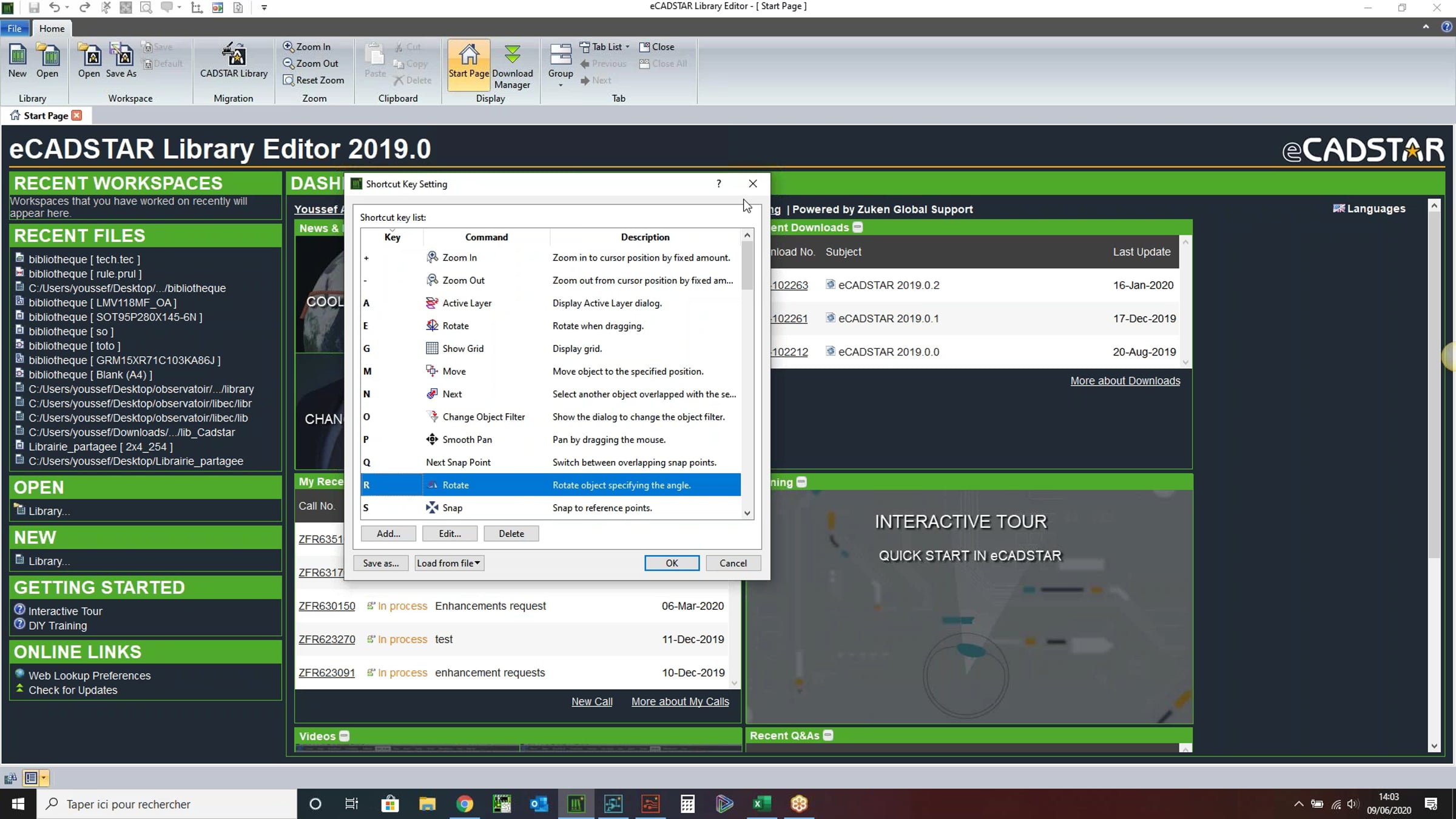The image size is (1456, 819).
Task: Open the More about Downloads link
Action: [1125, 381]
